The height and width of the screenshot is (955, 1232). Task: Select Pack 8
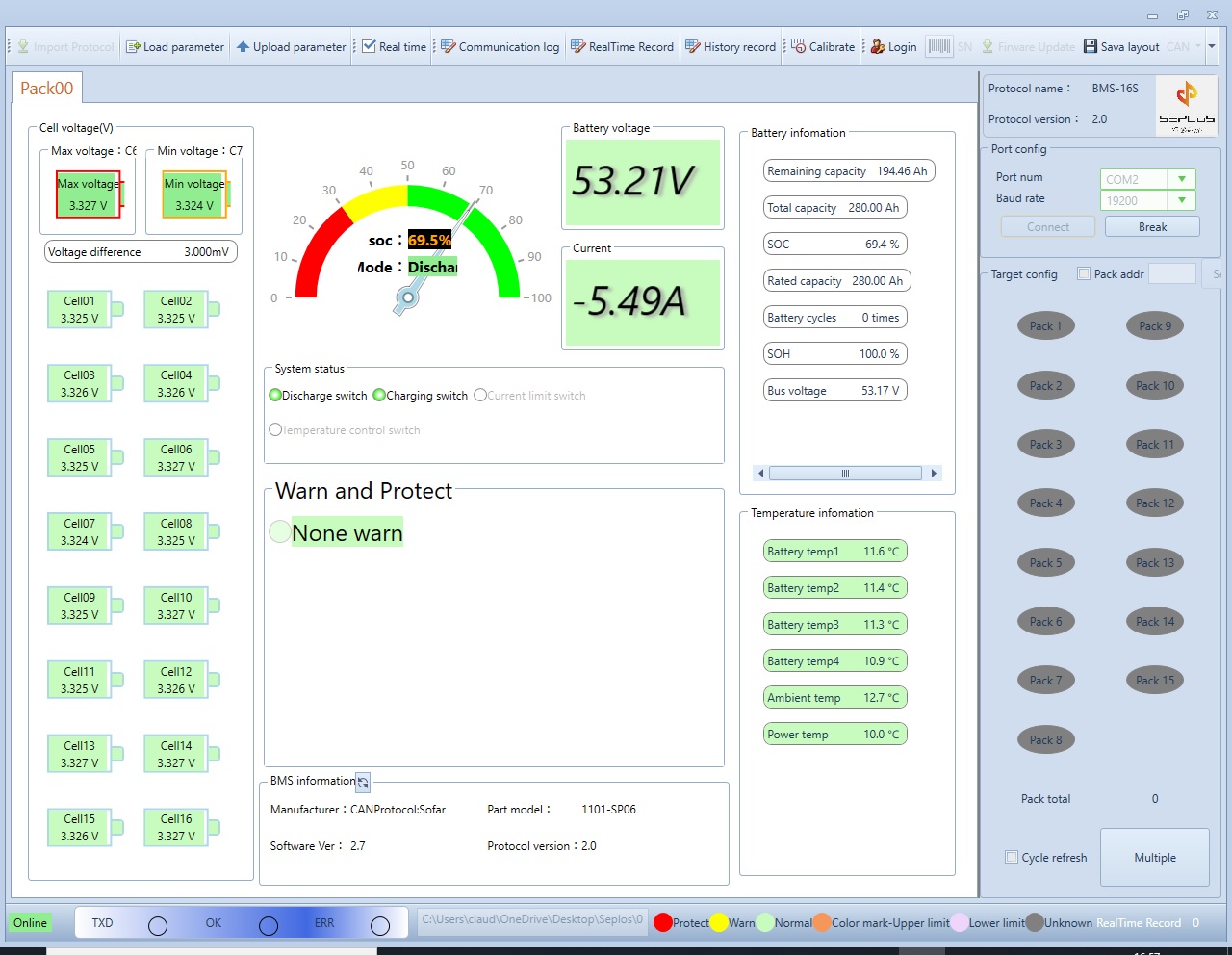pyautogui.click(x=1045, y=739)
